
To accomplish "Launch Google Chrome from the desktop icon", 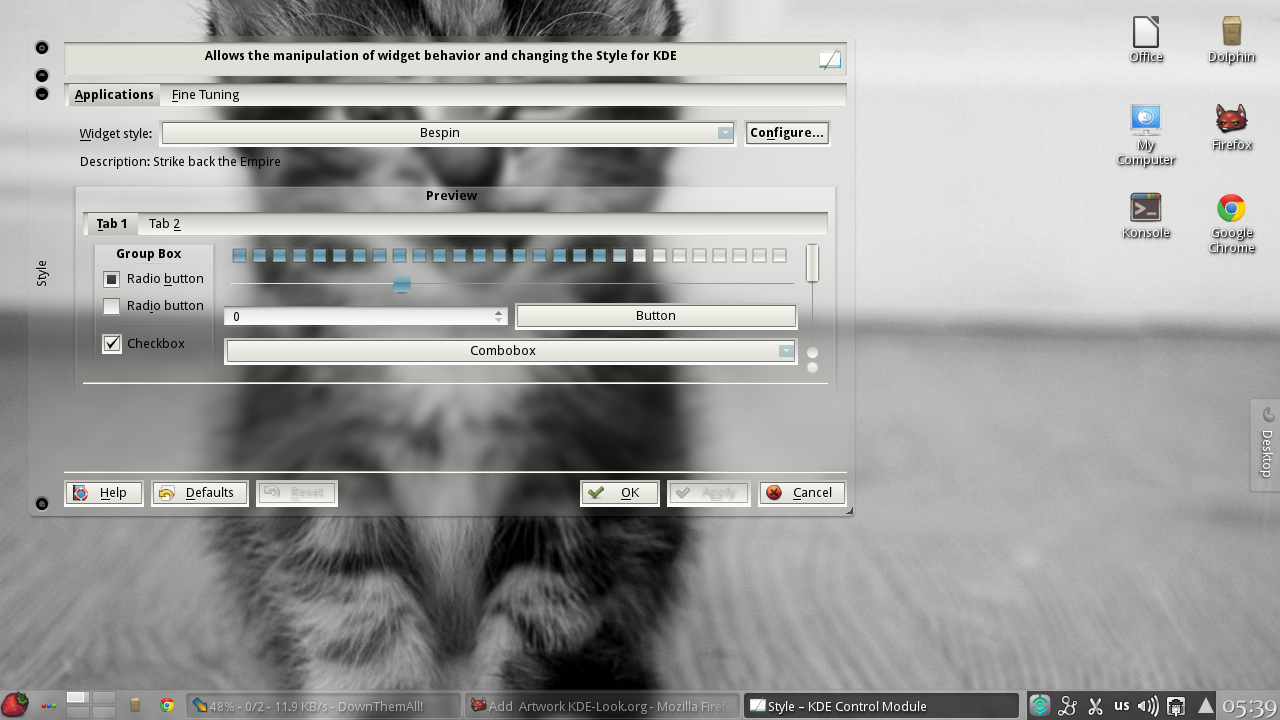I will [1231, 222].
